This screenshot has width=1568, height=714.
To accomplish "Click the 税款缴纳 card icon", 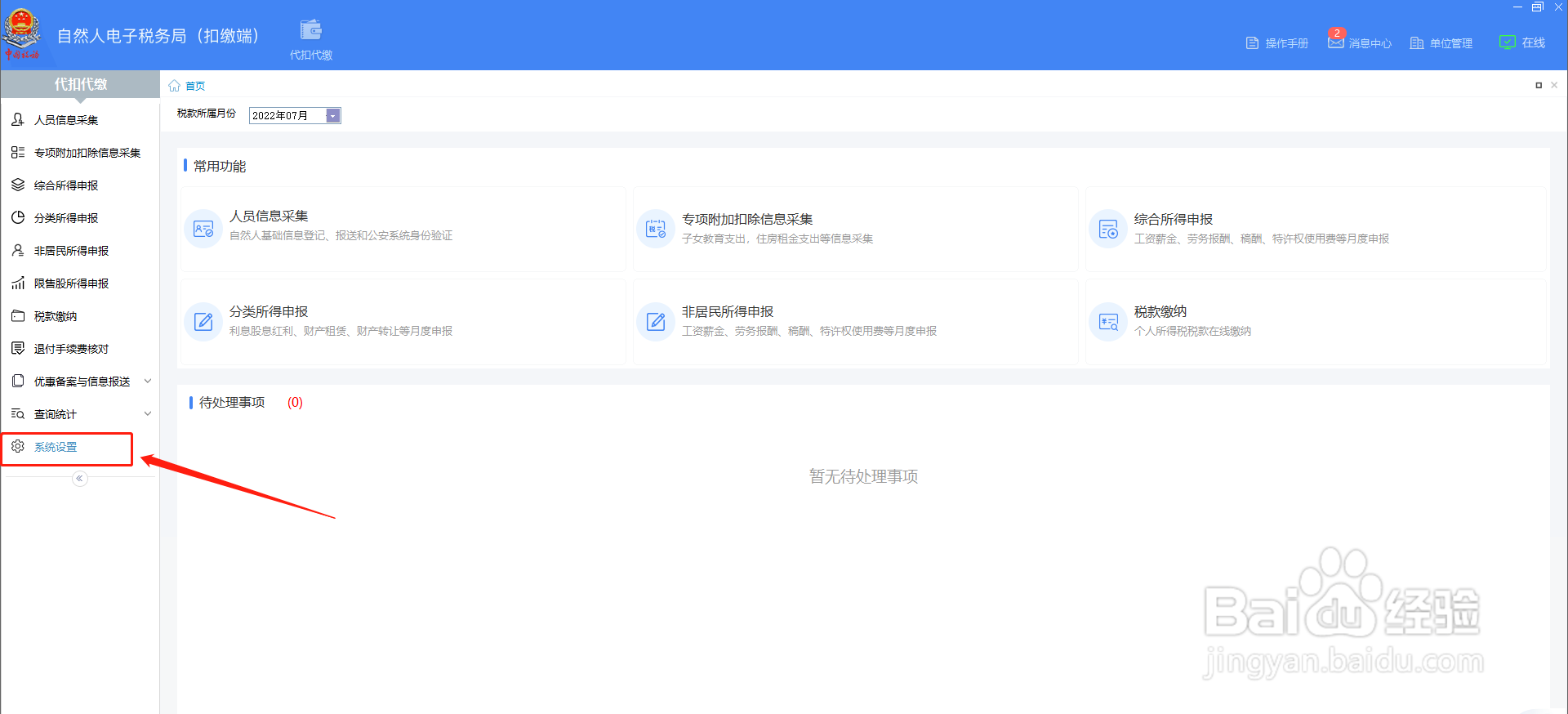I will click(x=1108, y=322).
